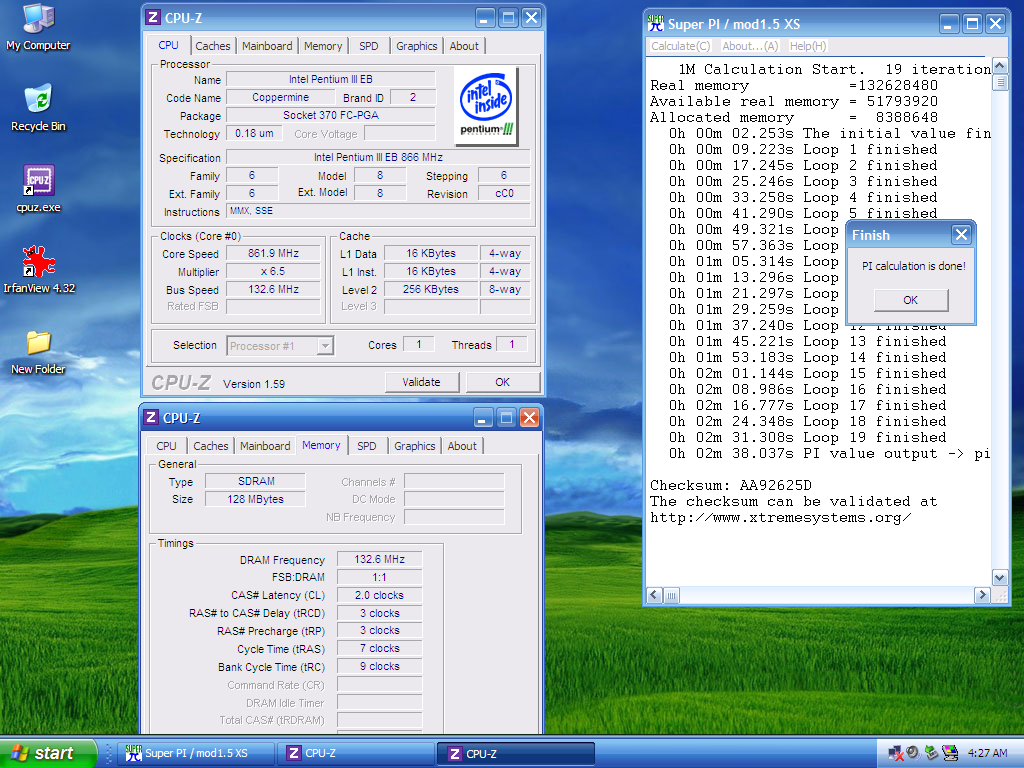Click the CAS# Latency value 2.0 clocks
Screen dimensions: 1024x768
tap(379, 596)
